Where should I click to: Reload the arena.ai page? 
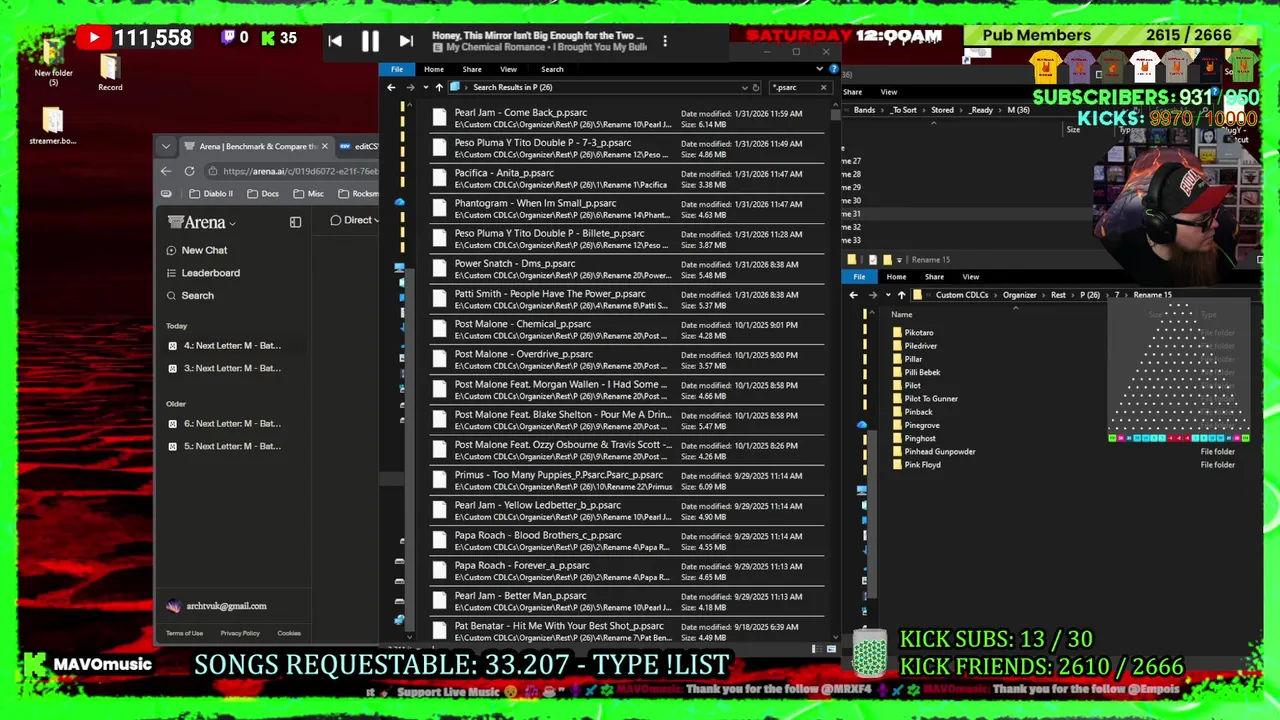click(189, 171)
